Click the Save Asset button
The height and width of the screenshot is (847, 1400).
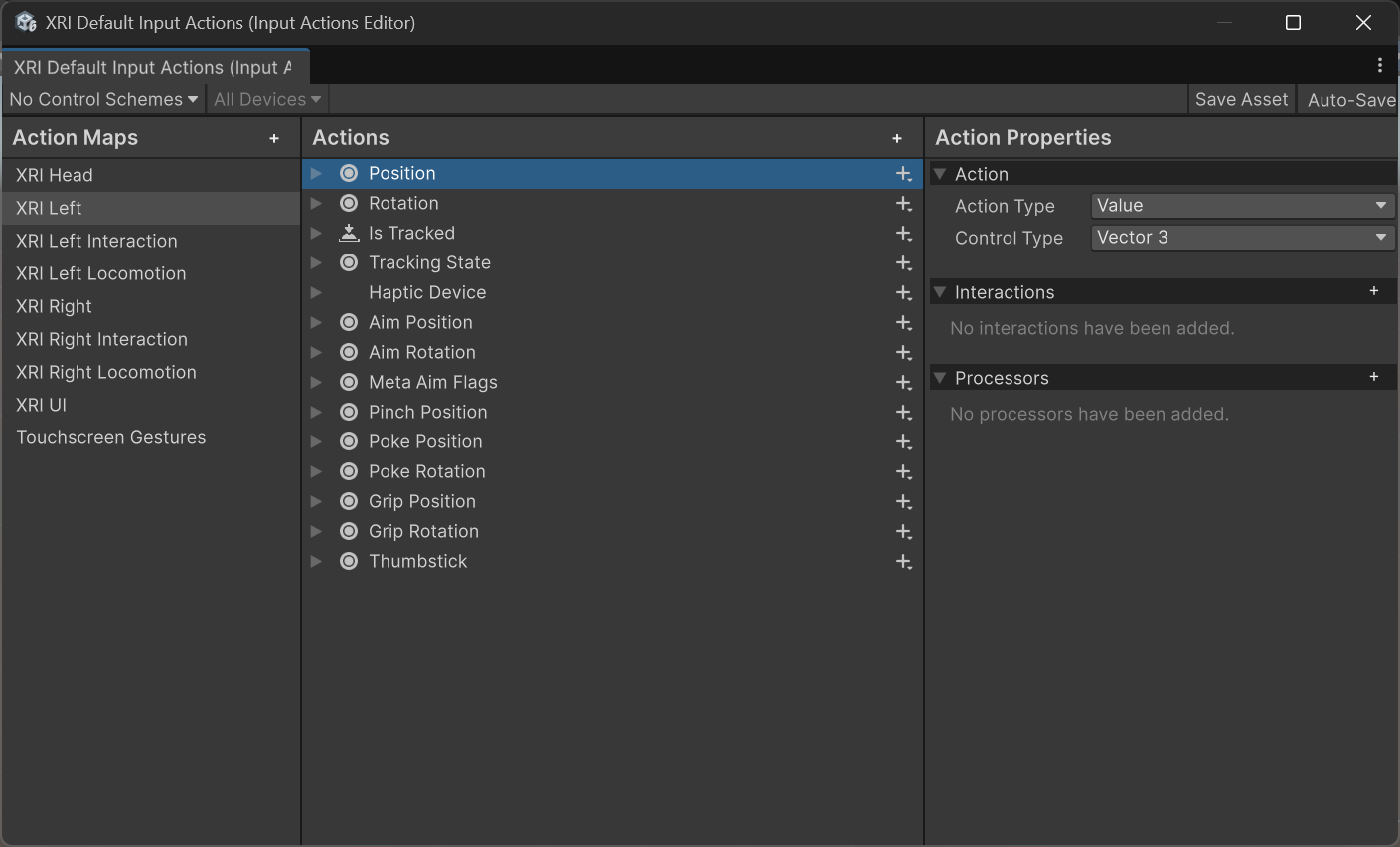[x=1241, y=100]
